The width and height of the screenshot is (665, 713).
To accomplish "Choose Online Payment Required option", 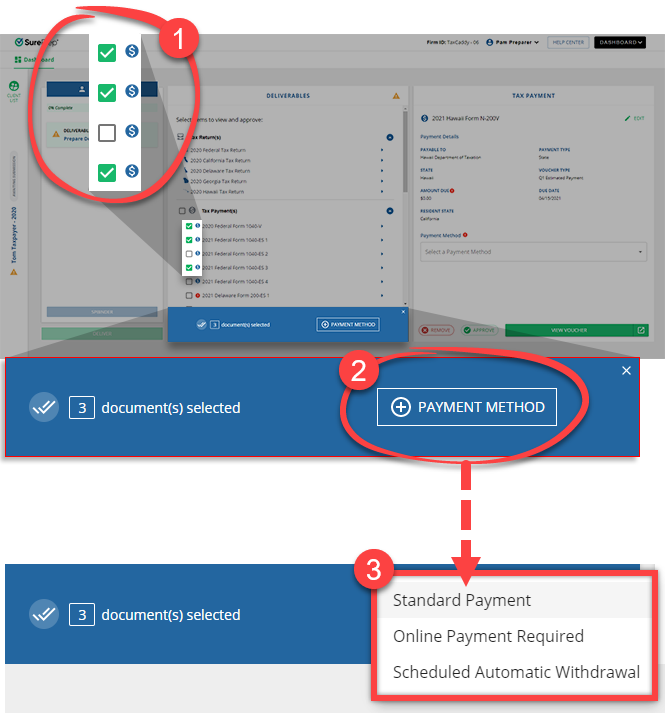I will click(x=515, y=636).
